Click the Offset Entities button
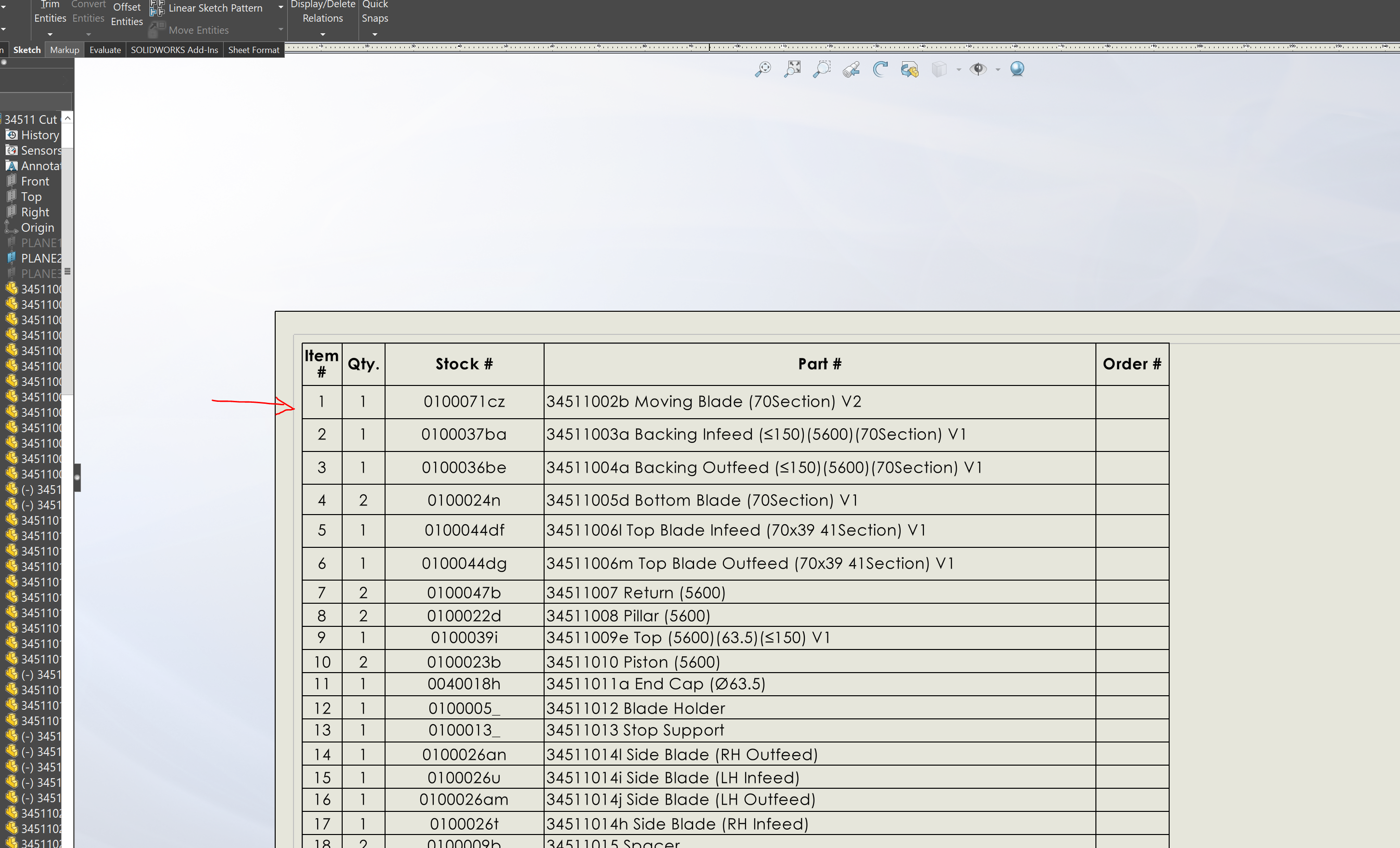This screenshot has height=848, width=1400. pos(127,14)
